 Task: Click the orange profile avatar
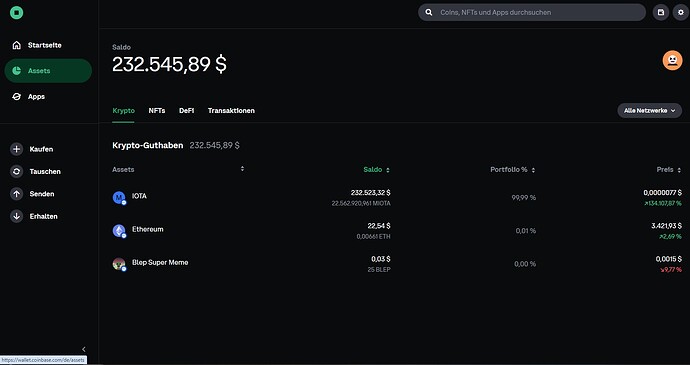coord(672,60)
